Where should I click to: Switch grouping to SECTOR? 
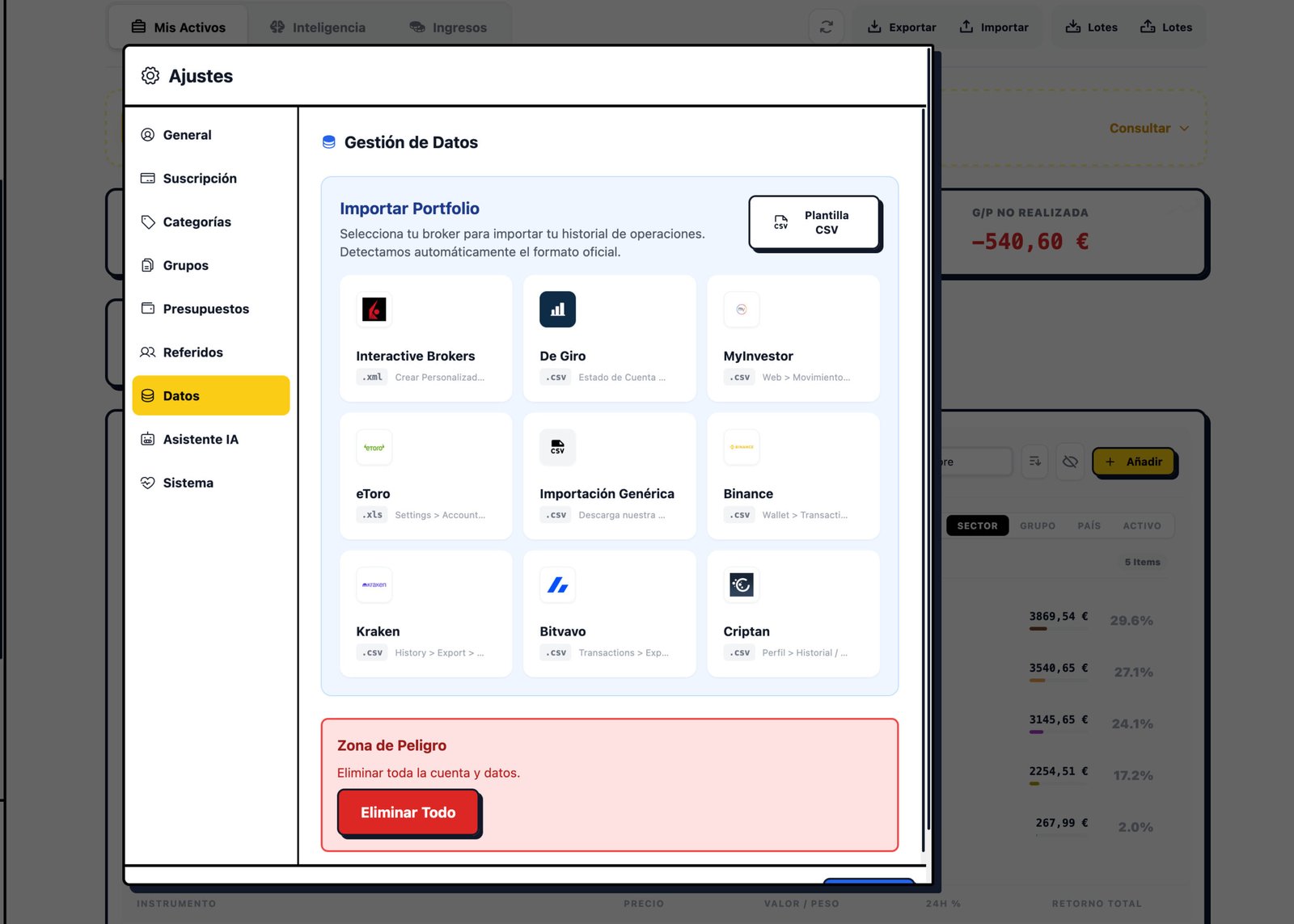(977, 525)
